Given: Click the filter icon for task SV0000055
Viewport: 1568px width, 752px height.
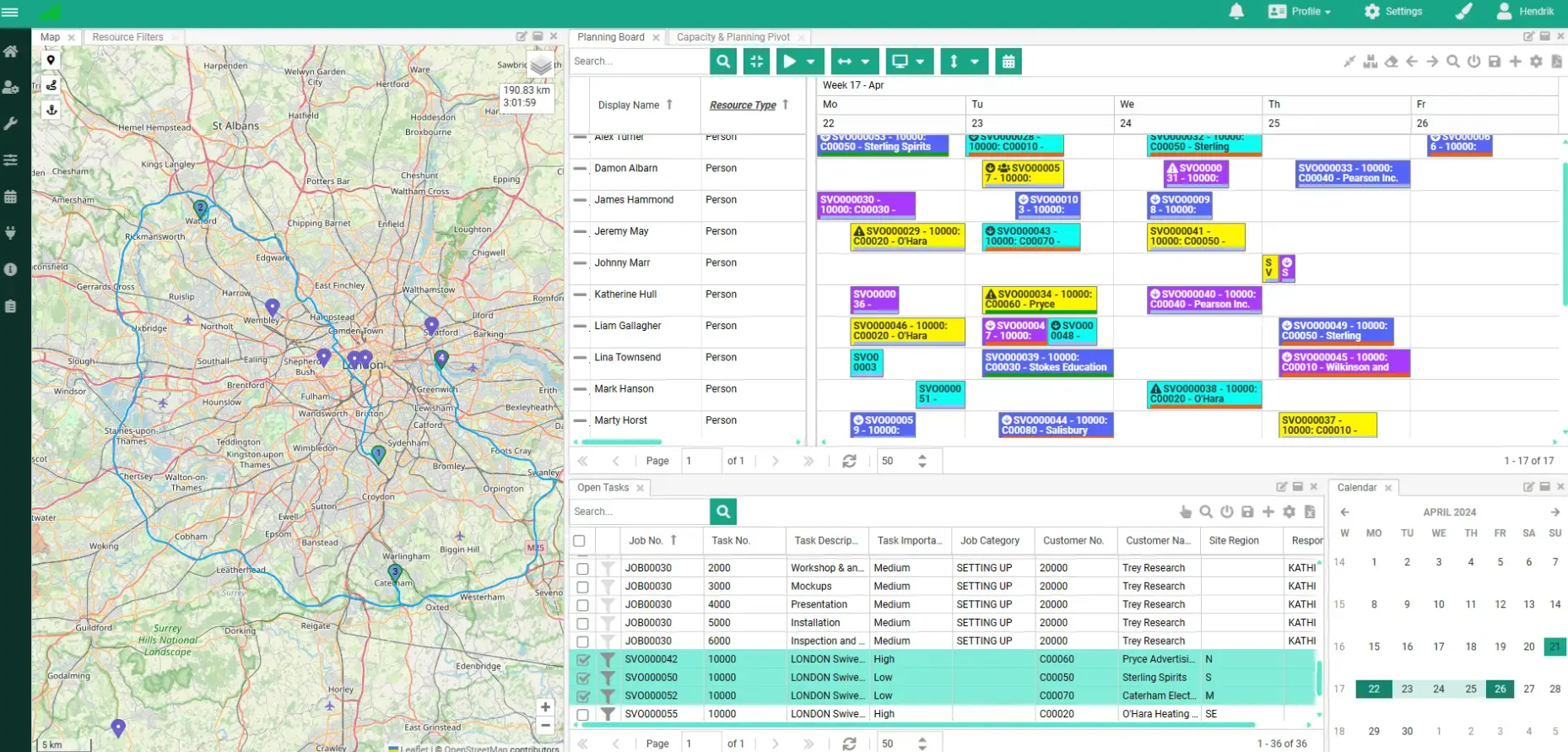Looking at the screenshot, I should pos(608,714).
